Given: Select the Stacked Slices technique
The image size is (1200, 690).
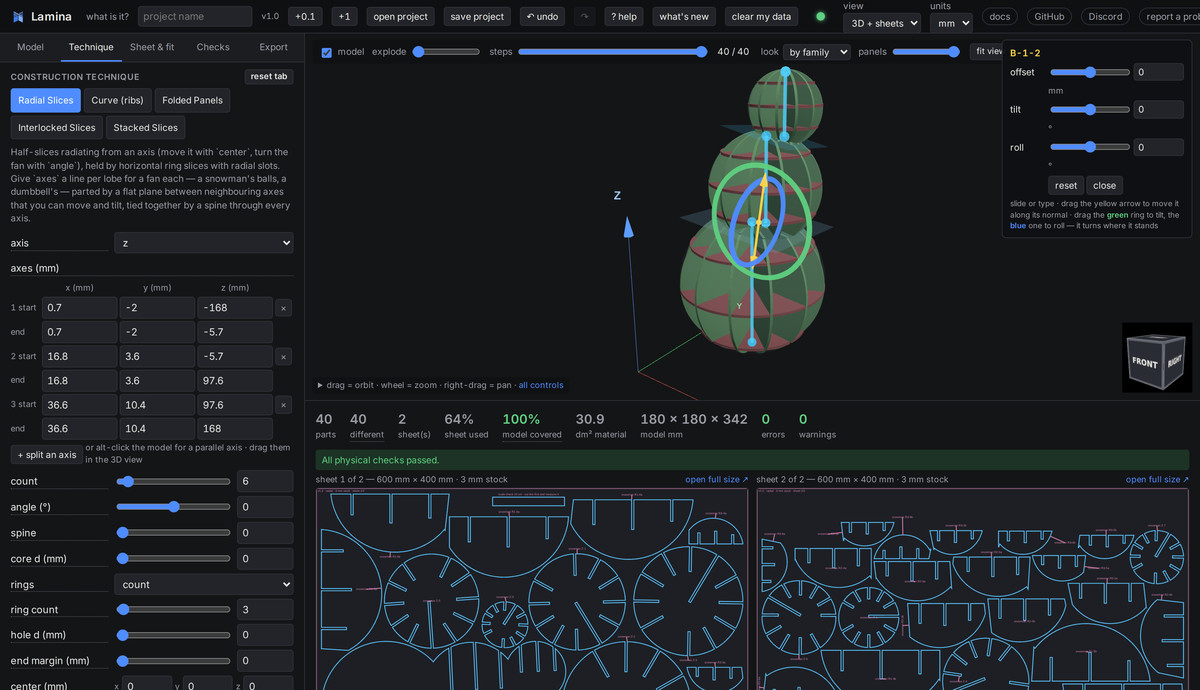Looking at the screenshot, I should click(x=146, y=127).
